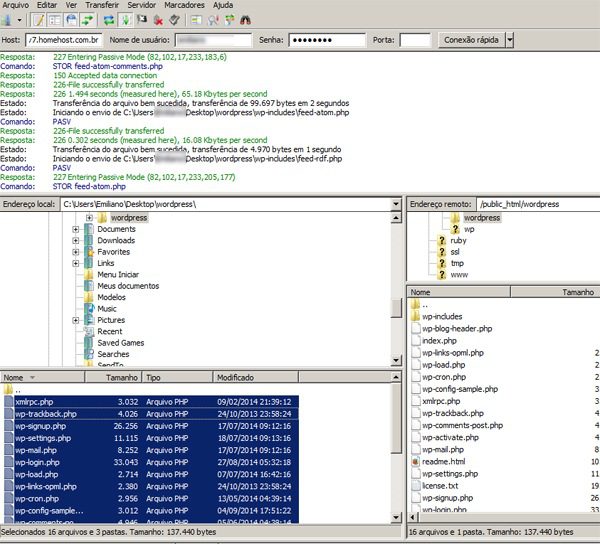Reconnect to the last used server
600x544 pixels.
pos(174,20)
